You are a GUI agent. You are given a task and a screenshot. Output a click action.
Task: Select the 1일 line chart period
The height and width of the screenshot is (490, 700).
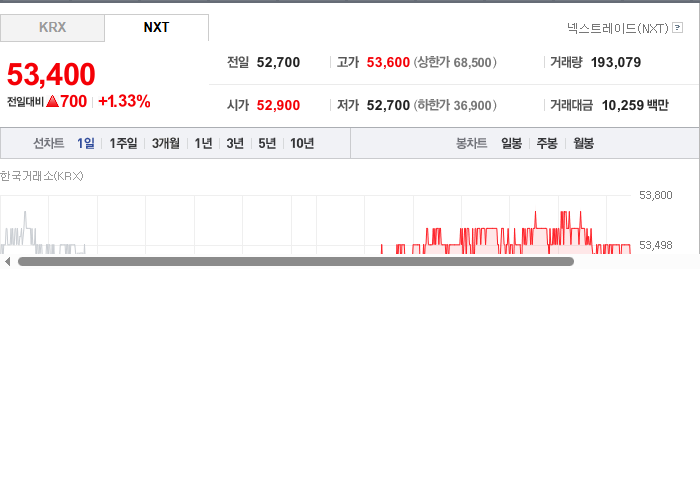[86, 143]
